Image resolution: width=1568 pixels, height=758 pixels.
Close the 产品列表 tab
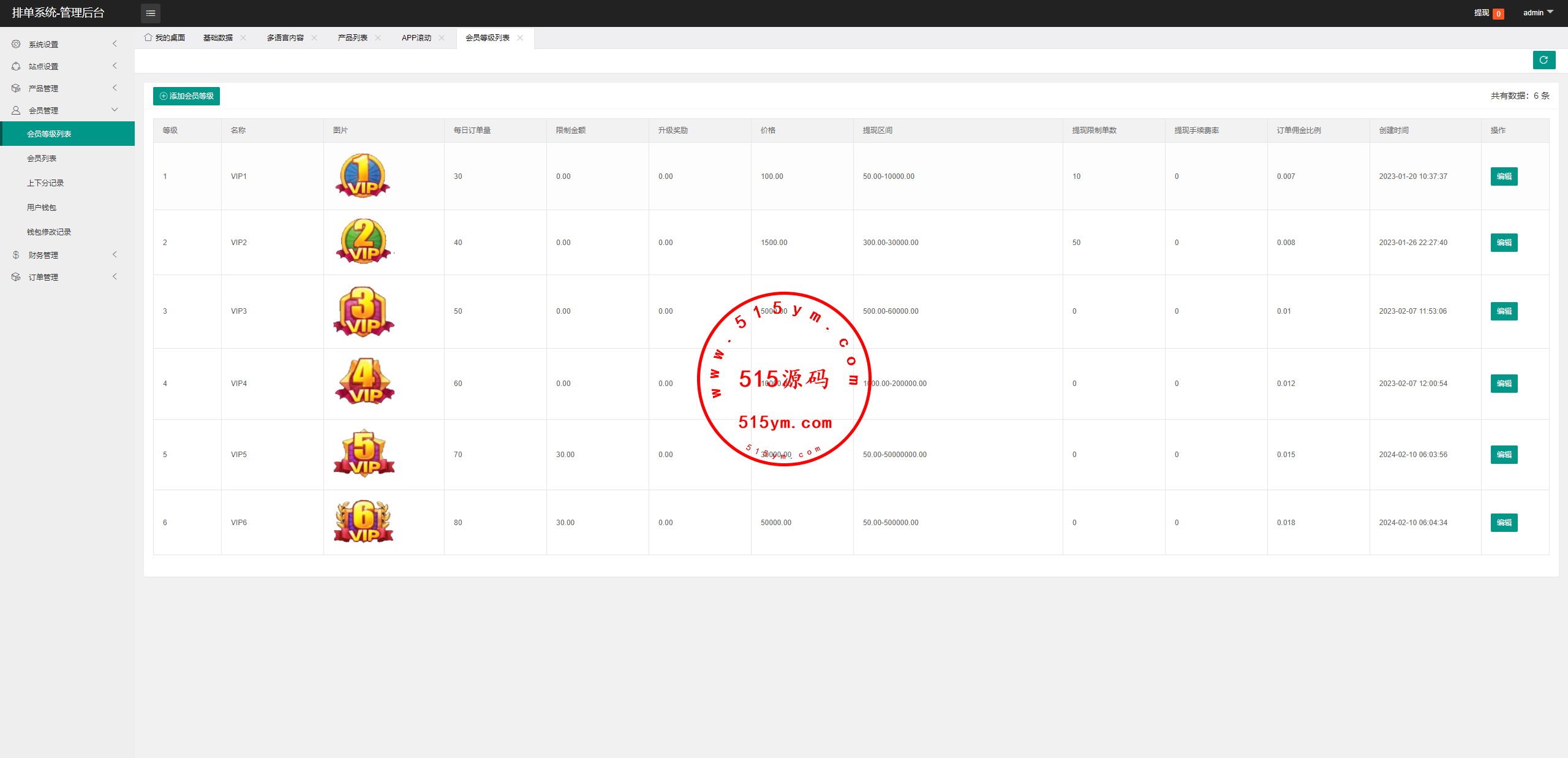pyautogui.click(x=378, y=38)
